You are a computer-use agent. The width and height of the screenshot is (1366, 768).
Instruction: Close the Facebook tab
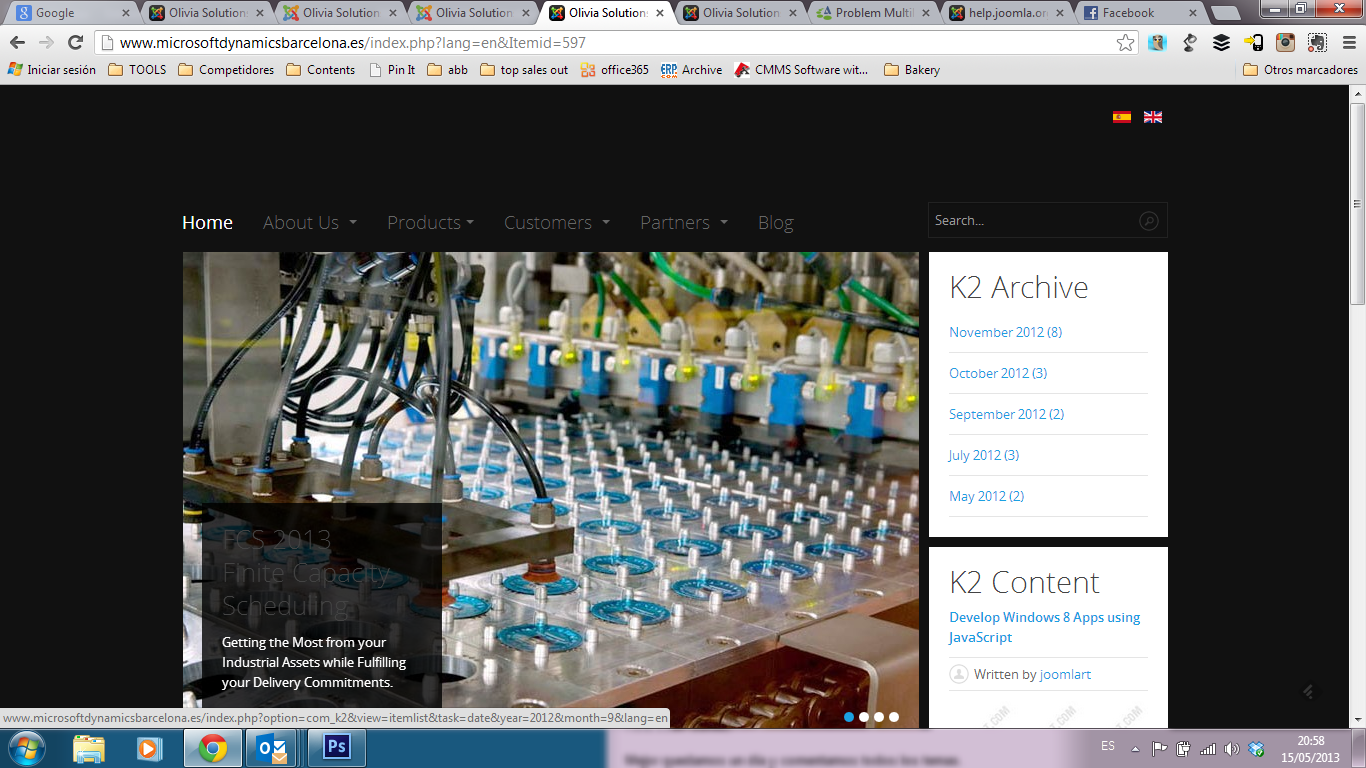coord(1192,14)
